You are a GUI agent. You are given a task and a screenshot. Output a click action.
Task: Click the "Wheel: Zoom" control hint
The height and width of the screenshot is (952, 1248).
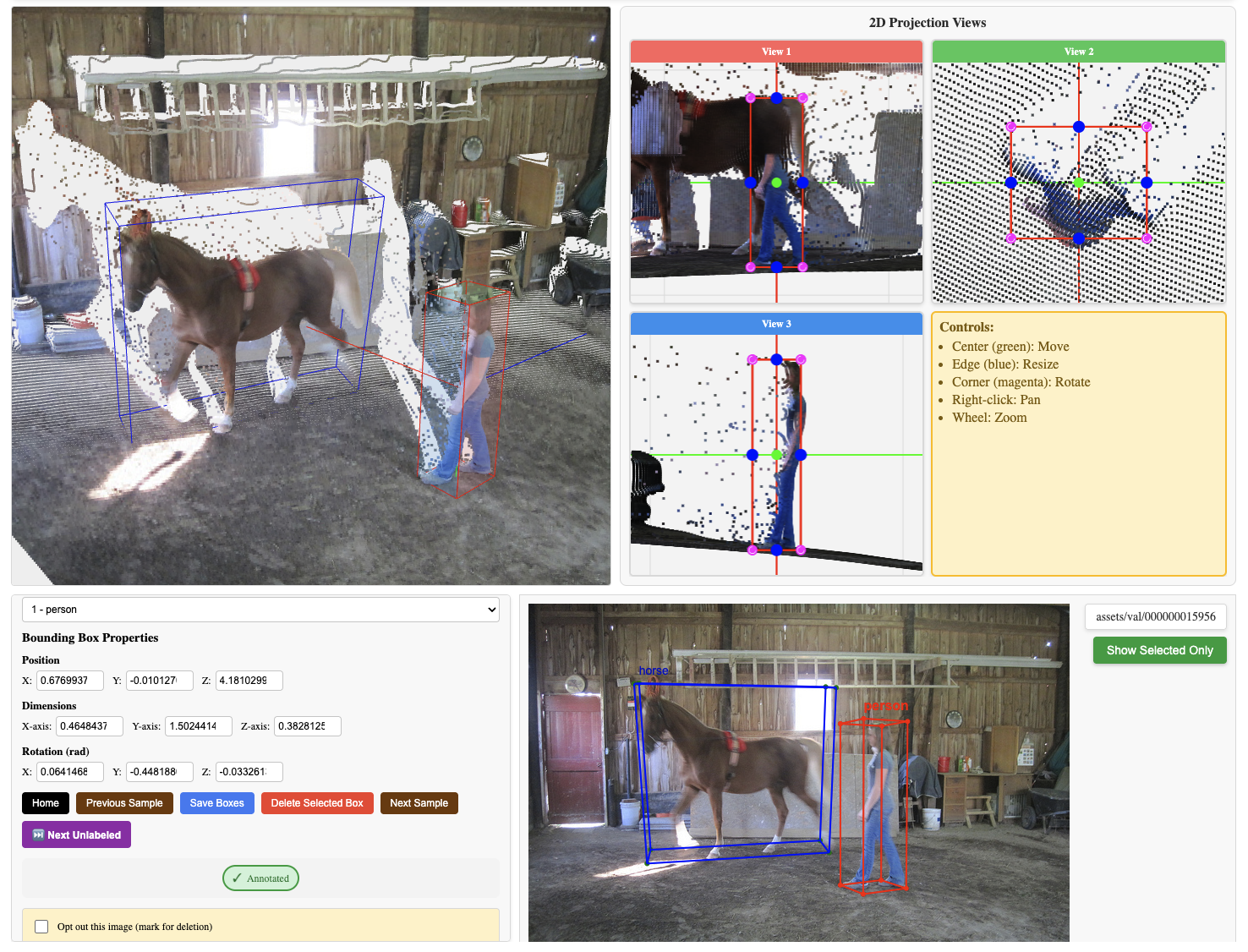point(989,418)
